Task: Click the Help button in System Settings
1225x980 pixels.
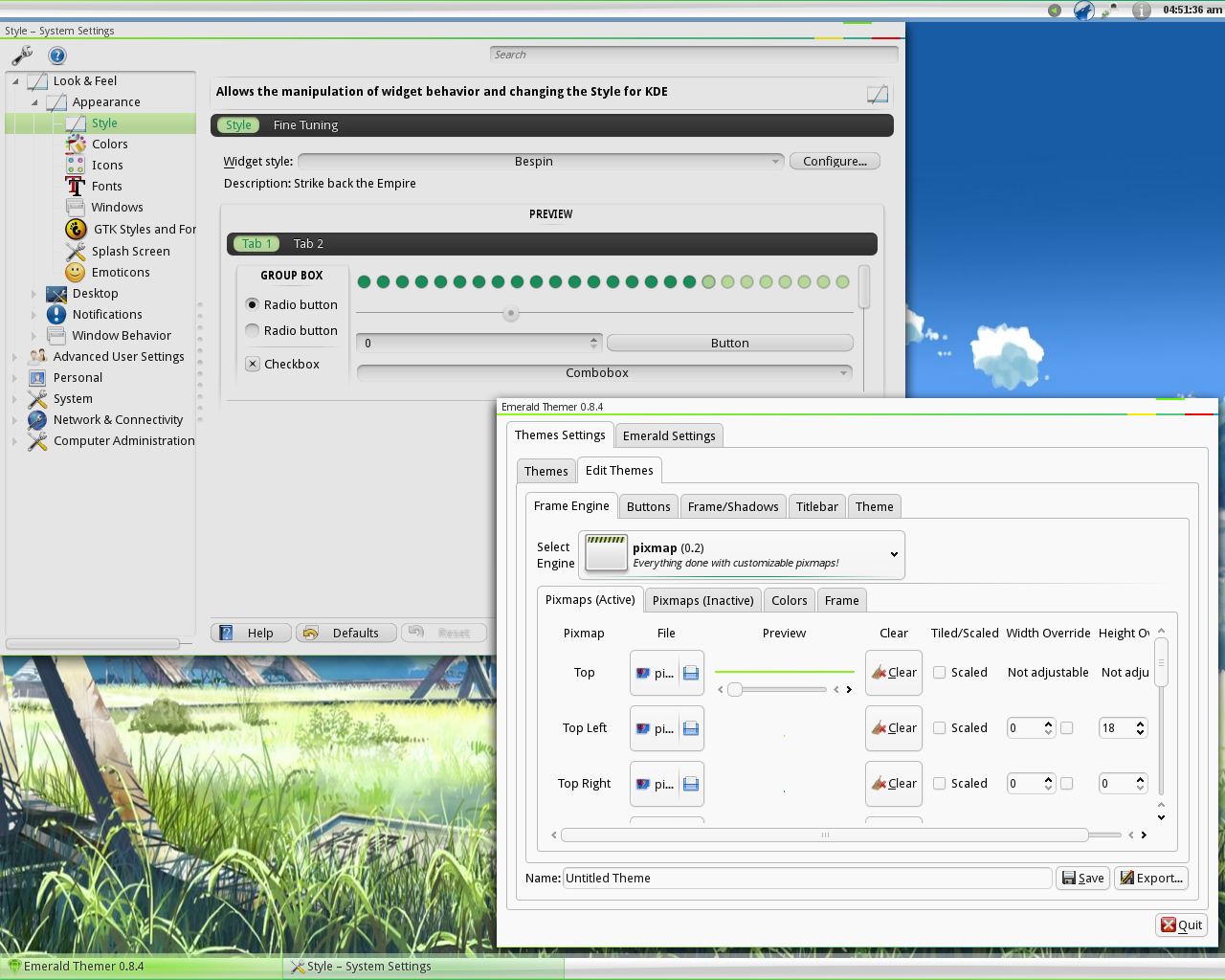Action: point(250,633)
